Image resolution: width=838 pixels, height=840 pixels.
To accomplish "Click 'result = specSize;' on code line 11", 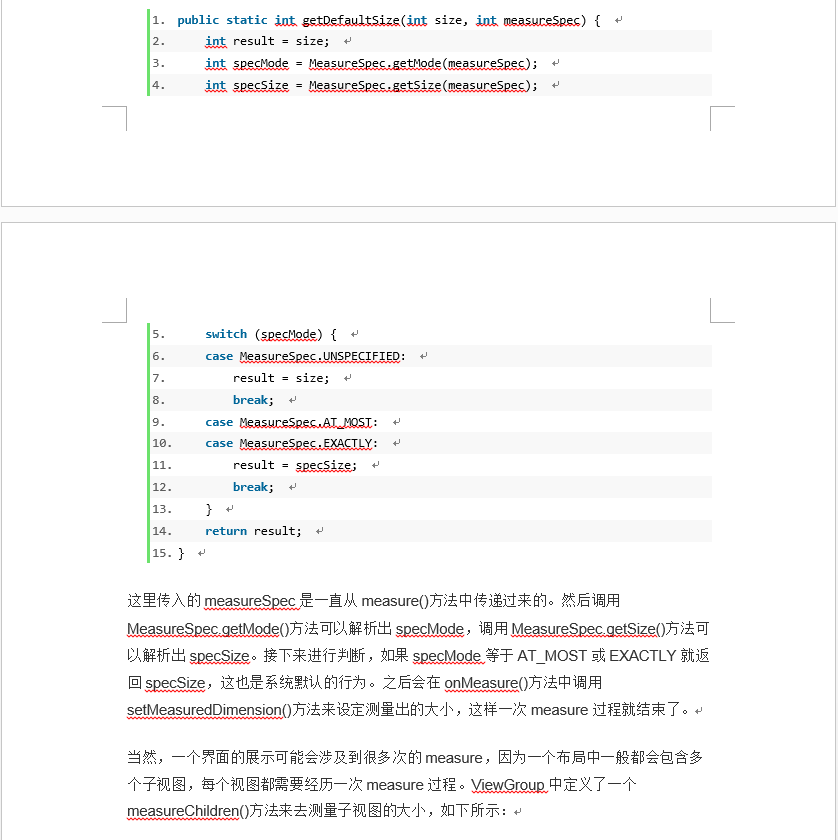I will click(295, 465).
